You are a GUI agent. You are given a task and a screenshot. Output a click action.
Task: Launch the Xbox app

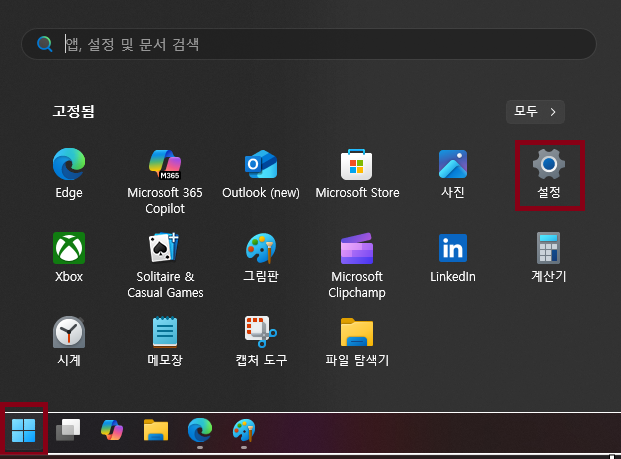point(69,257)
